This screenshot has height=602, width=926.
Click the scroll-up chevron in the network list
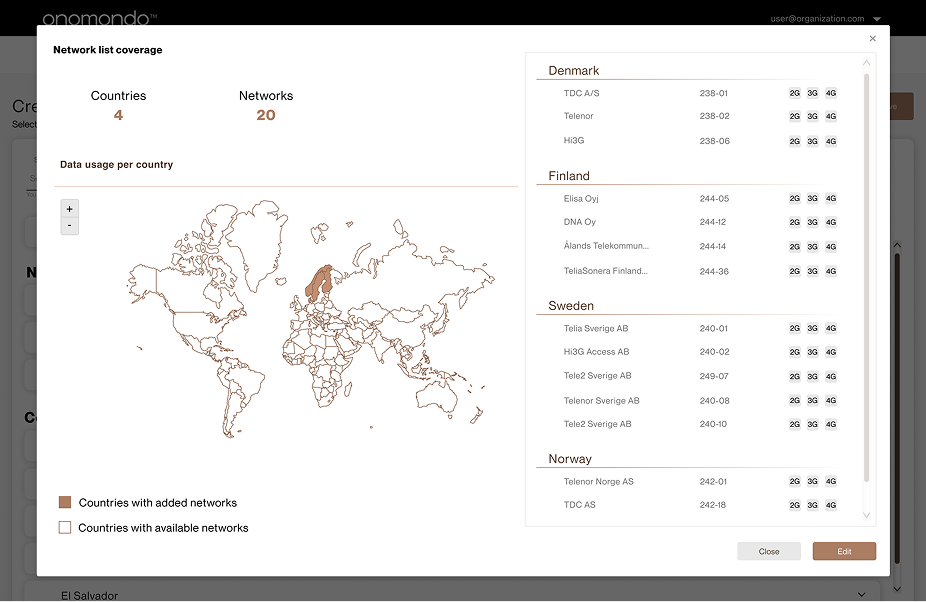pos(865,60)
